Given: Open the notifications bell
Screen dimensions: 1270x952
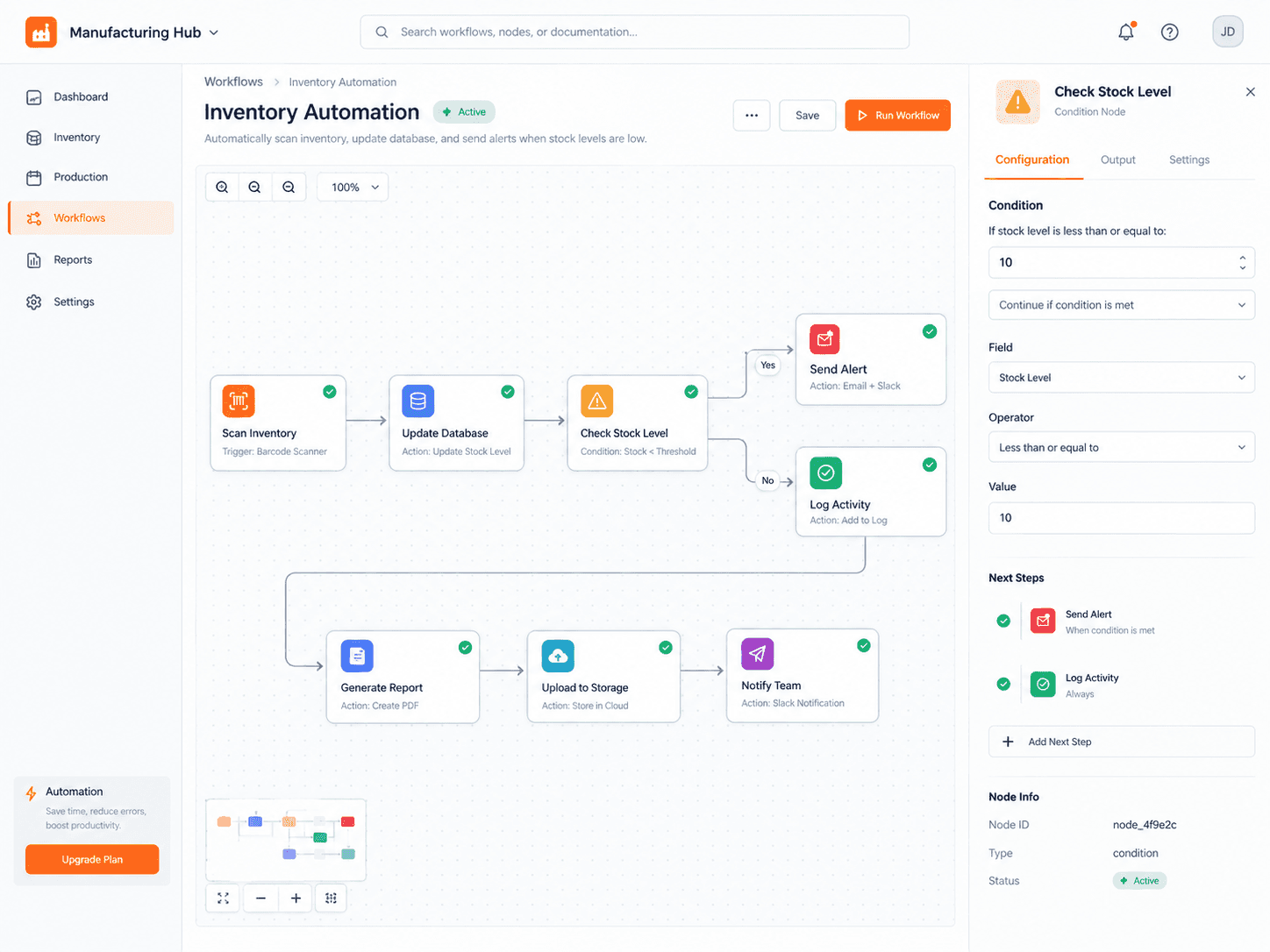Looking at the screenshot, I should (1126, 32).
